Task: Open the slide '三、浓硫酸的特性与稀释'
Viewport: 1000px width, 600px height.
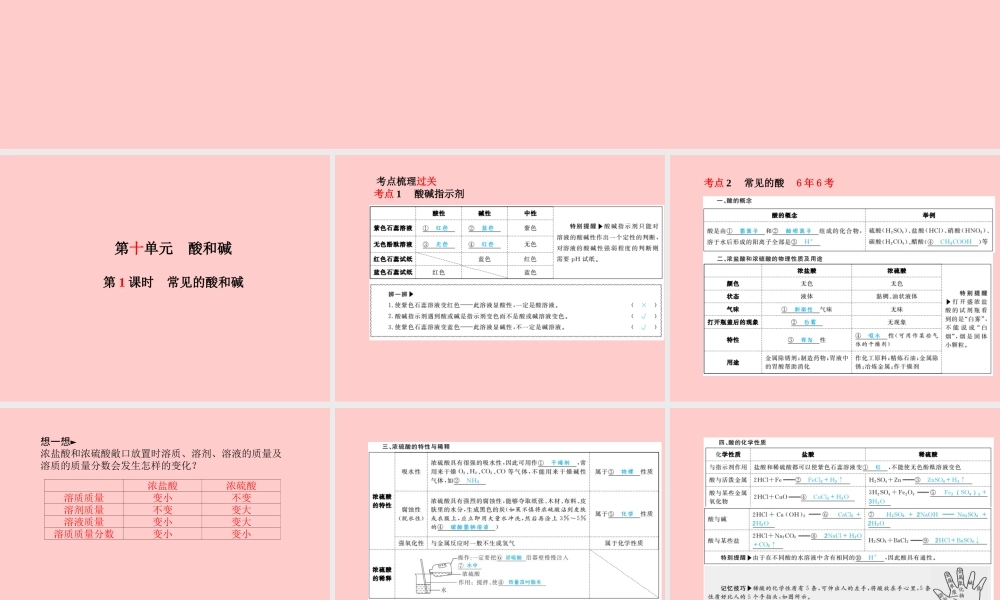Action: 500,504
